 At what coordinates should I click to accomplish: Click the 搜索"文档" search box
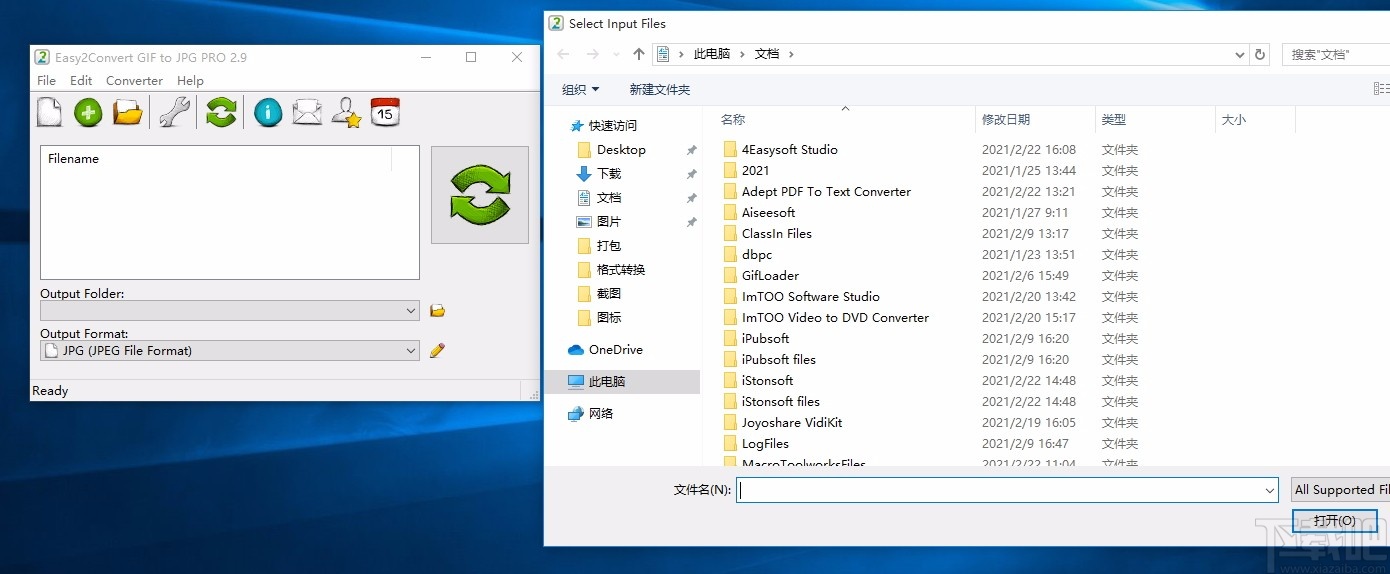1336,54
